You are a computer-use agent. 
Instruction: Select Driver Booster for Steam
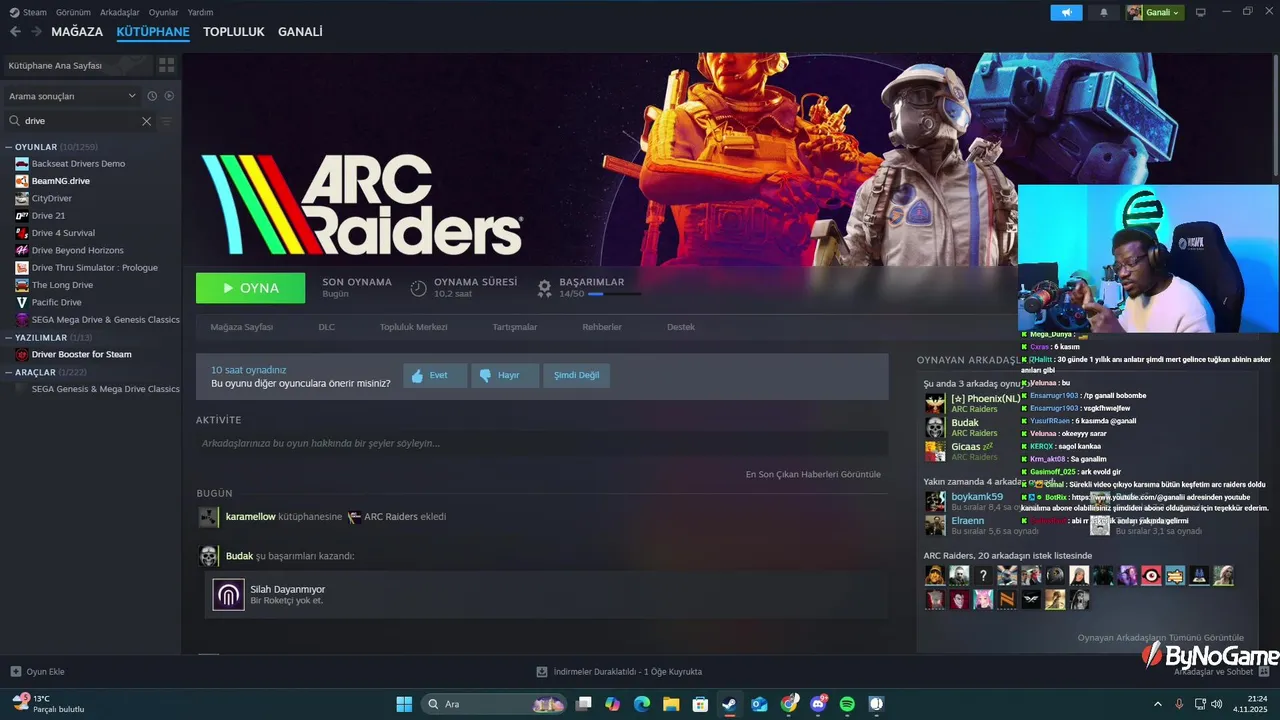(x=81, y=355)
